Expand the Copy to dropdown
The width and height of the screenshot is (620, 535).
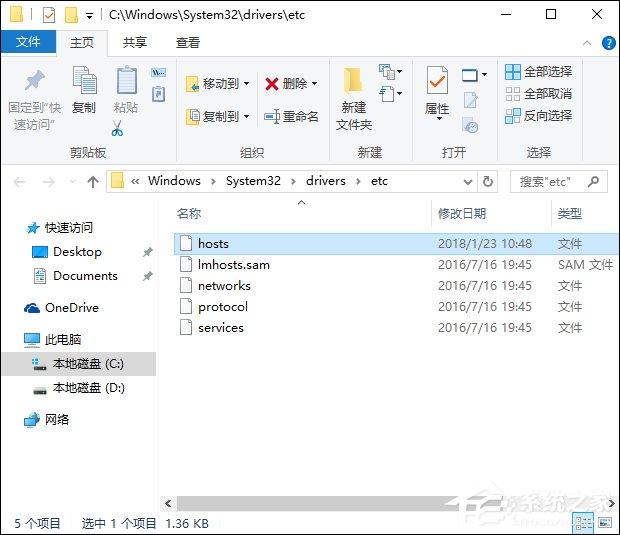(246, 116)
